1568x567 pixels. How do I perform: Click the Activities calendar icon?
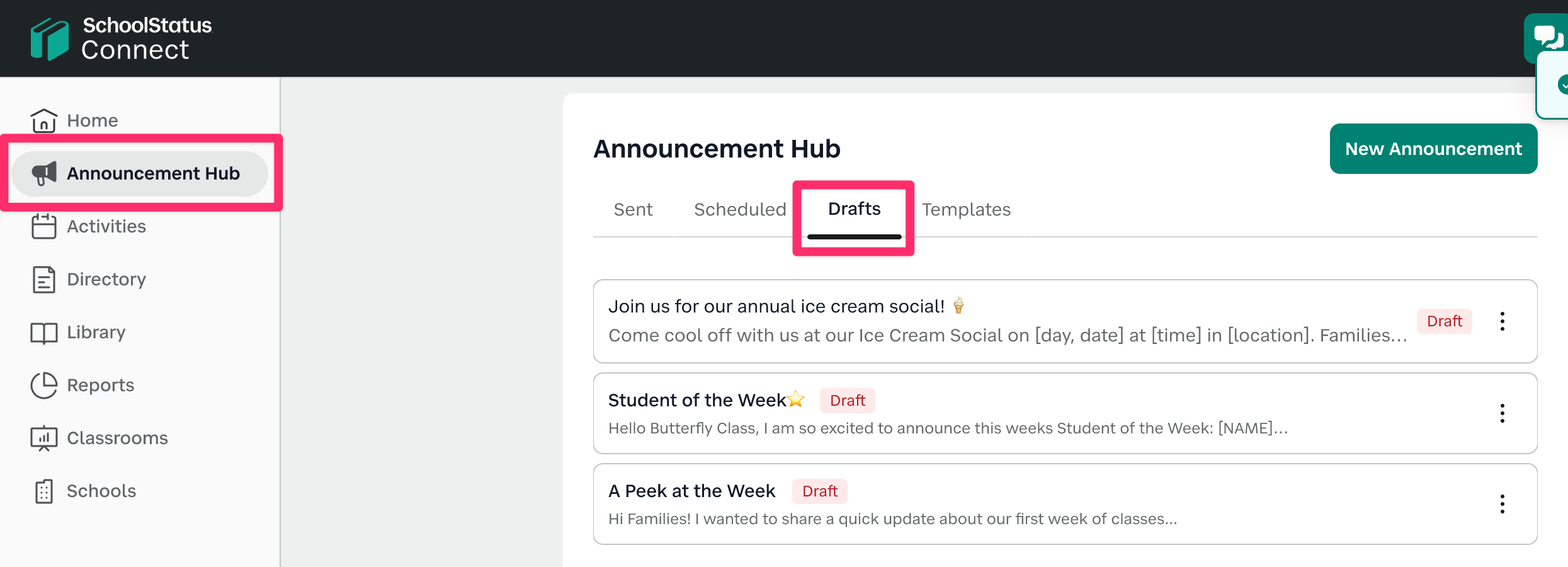pos(43,226)
